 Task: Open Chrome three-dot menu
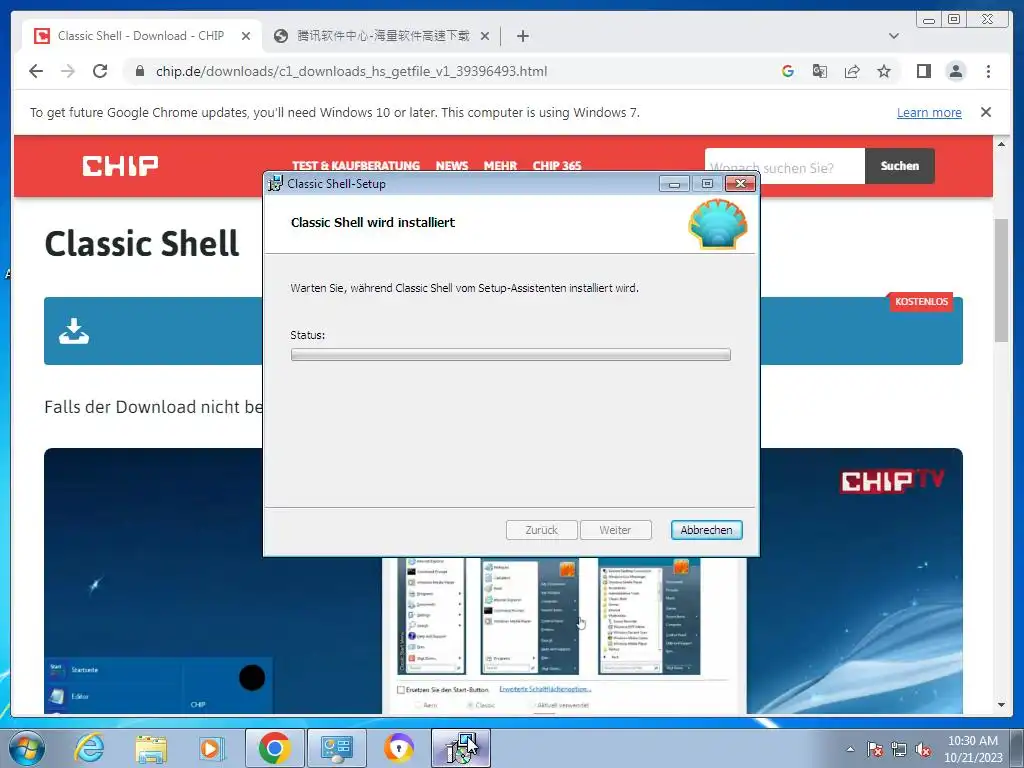click(x=988, y=71)
